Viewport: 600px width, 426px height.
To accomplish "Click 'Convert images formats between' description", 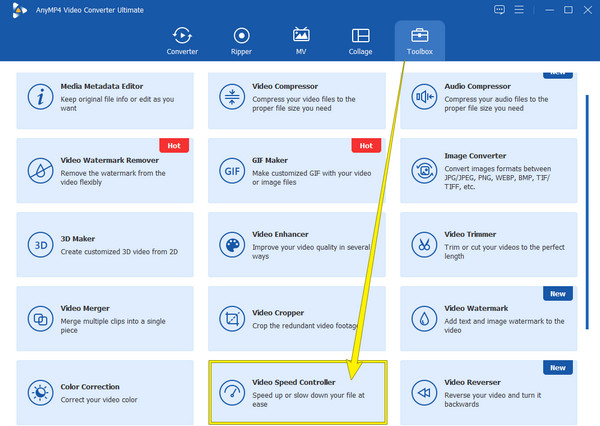I will pos(497,178).
